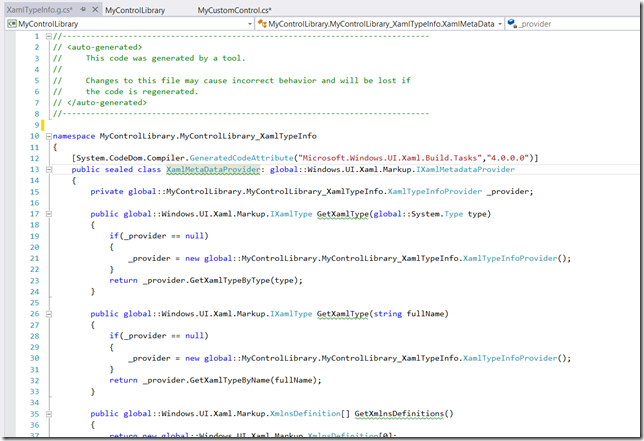Click the C# project icon in navigation bar
This screenshot has width=644, height=441.
12,24
